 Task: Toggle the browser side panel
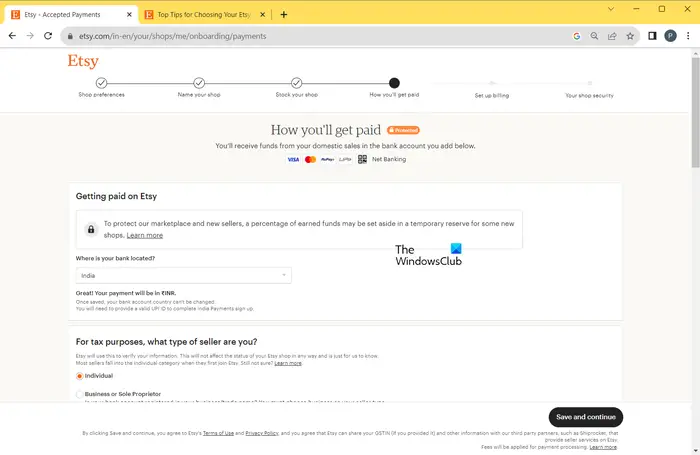(652, 36)
